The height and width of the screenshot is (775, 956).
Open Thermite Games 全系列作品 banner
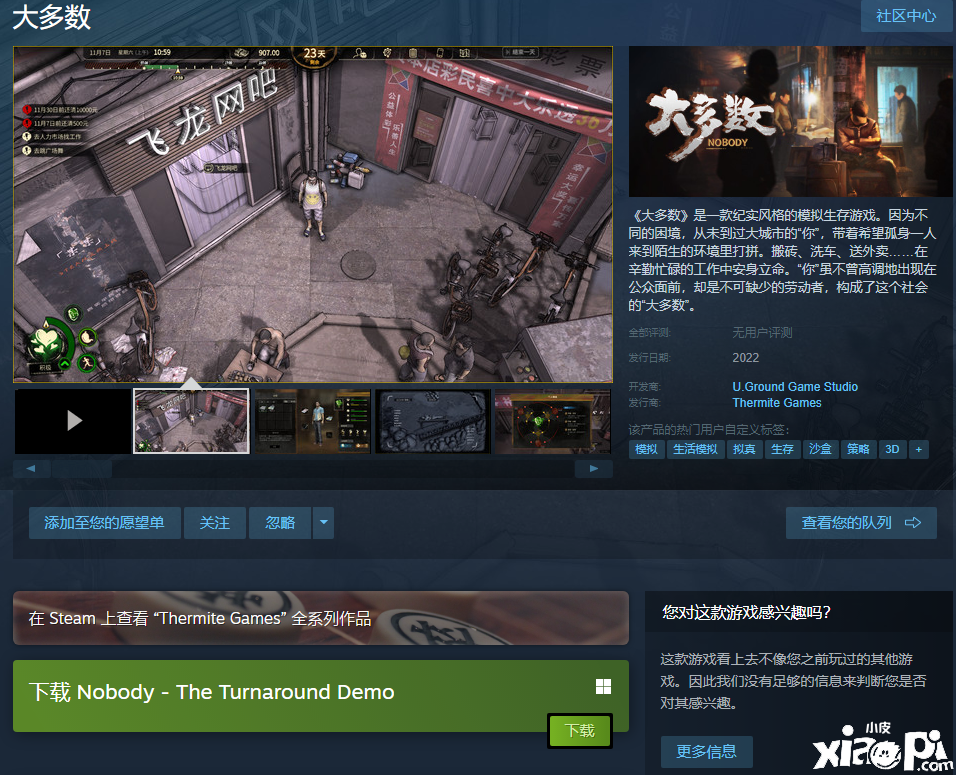(x=321, y=618)
